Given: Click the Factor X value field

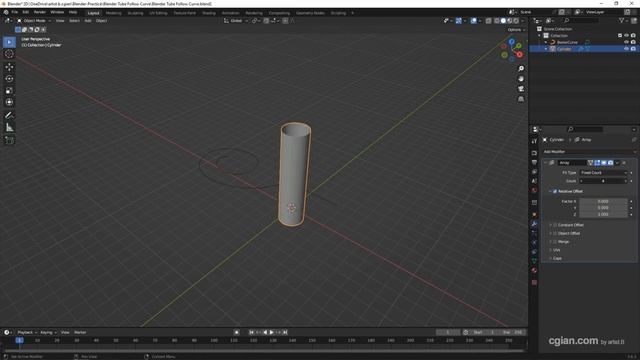Looking at the screenshot, I should point(603,201).
